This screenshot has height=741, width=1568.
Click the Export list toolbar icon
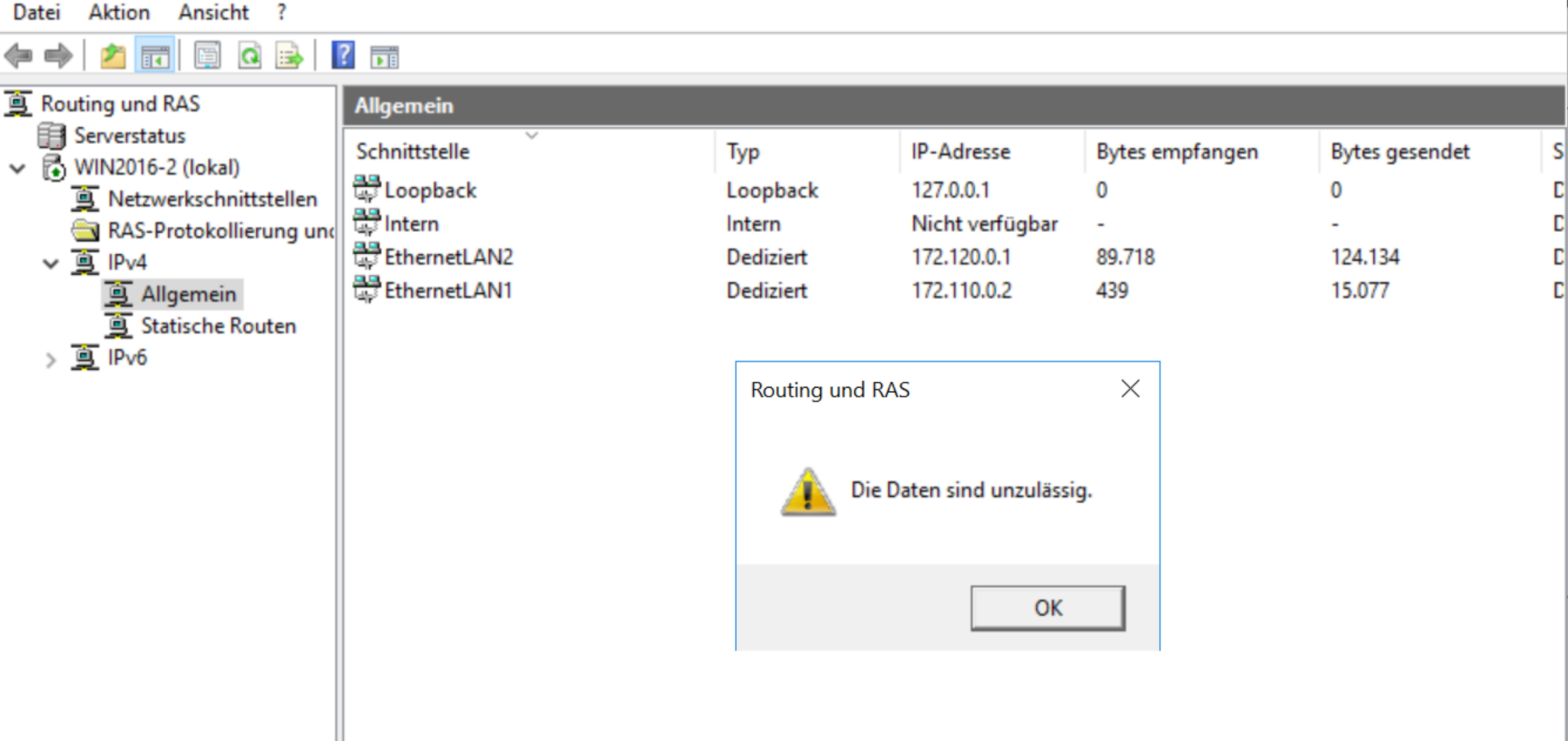click(x=289, y=56)
